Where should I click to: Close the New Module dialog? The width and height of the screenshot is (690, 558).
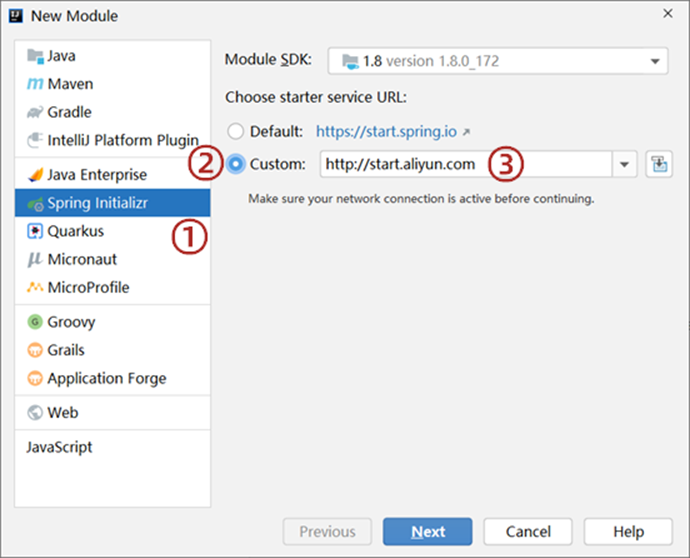pos(668,14)
